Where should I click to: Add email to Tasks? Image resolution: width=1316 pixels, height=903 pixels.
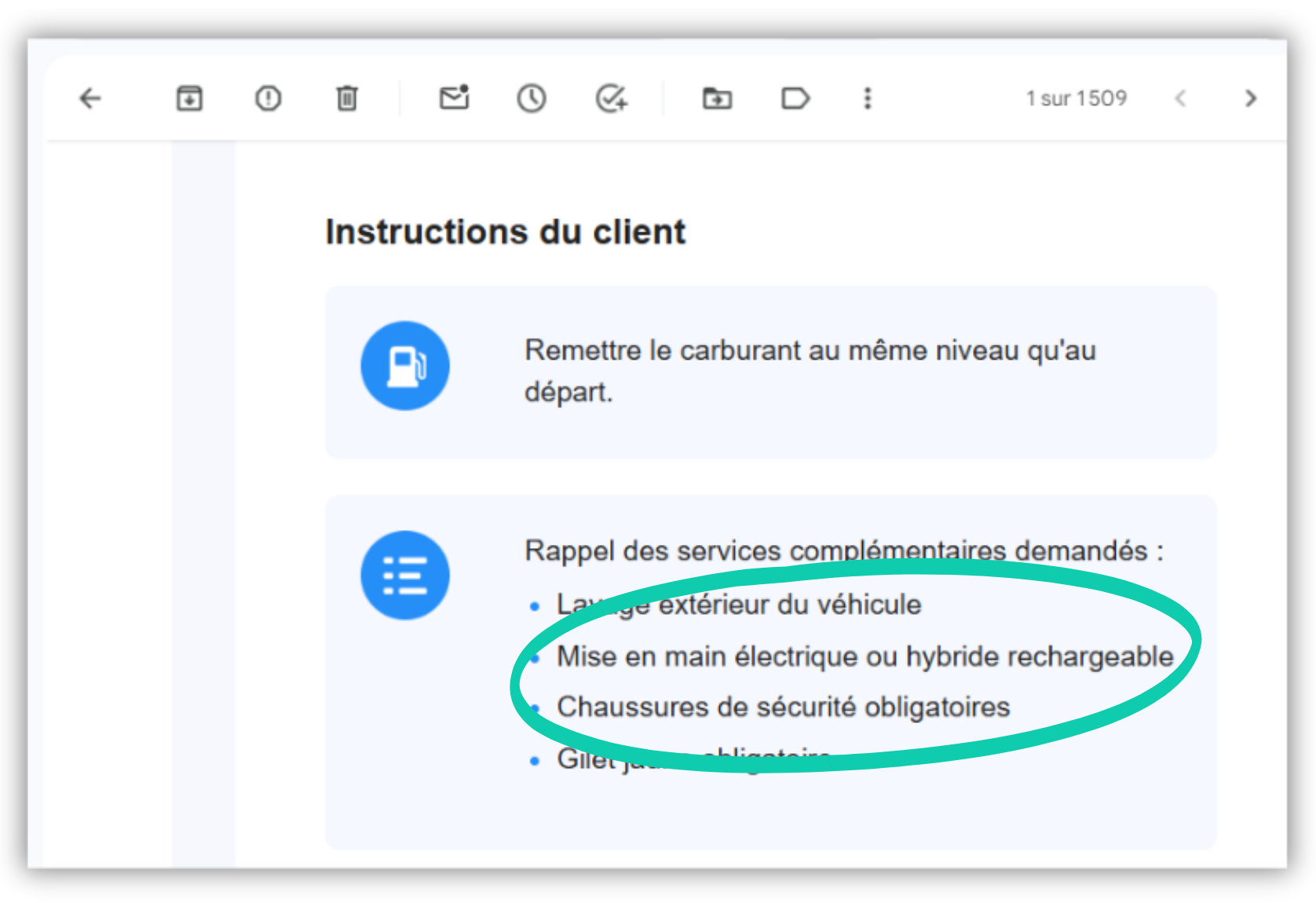(611, 98)
